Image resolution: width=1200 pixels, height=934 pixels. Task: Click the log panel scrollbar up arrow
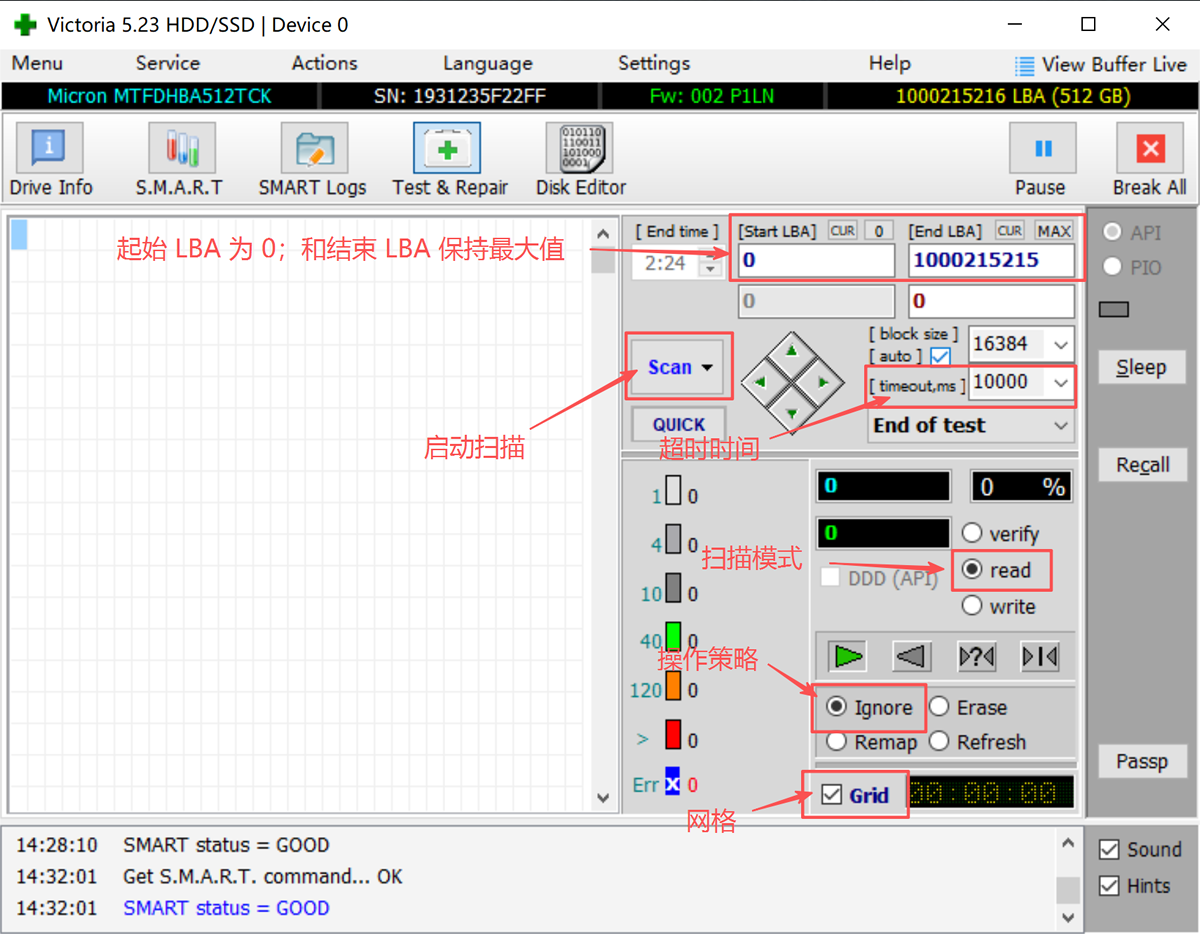pos(1068,842)
